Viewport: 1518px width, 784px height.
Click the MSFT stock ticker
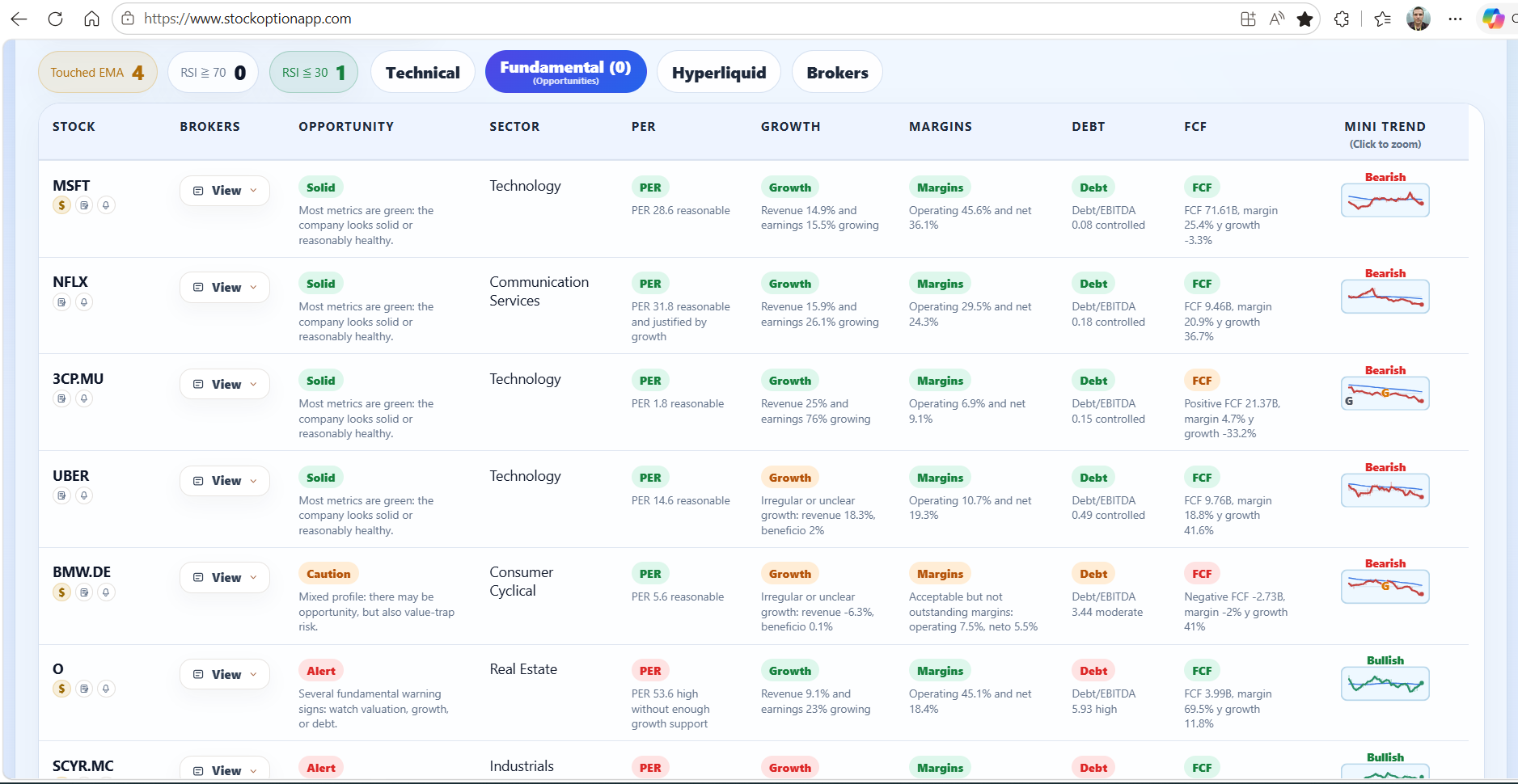pyautogui.click(x=71, y=186)
